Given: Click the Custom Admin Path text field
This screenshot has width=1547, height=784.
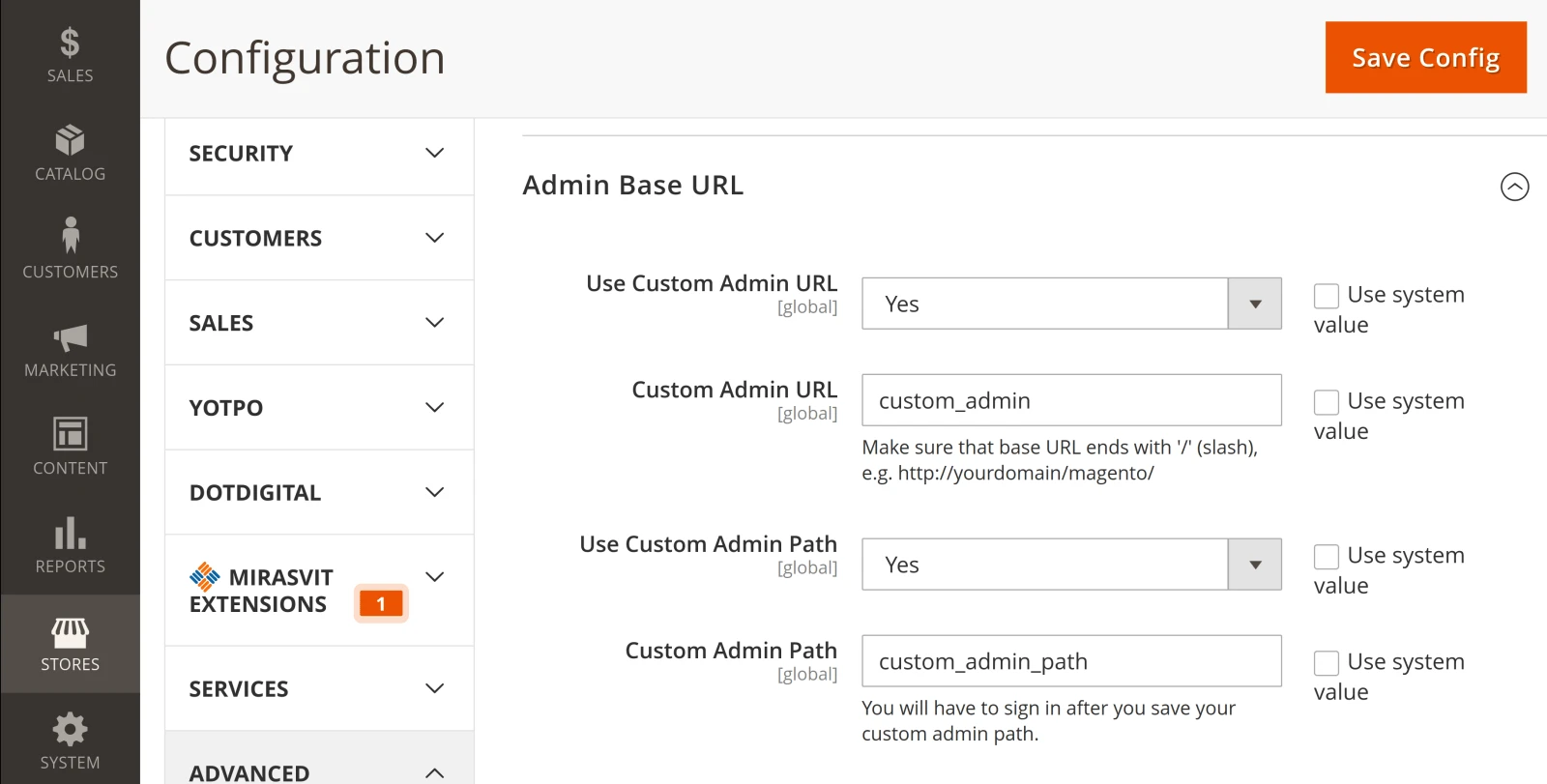Looking at the screenshot, I should (1071, 661).
